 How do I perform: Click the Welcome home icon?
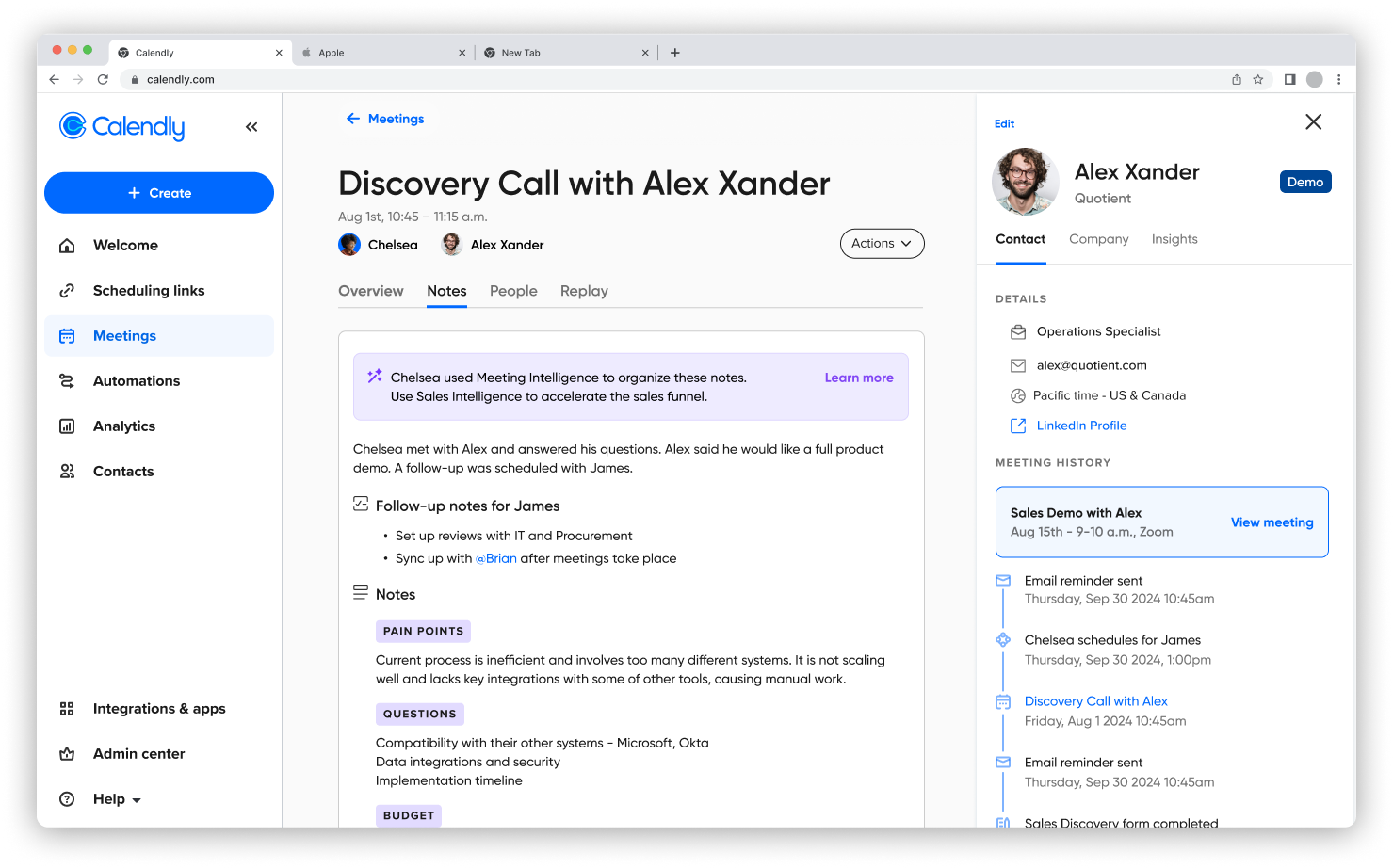(67, 246)
